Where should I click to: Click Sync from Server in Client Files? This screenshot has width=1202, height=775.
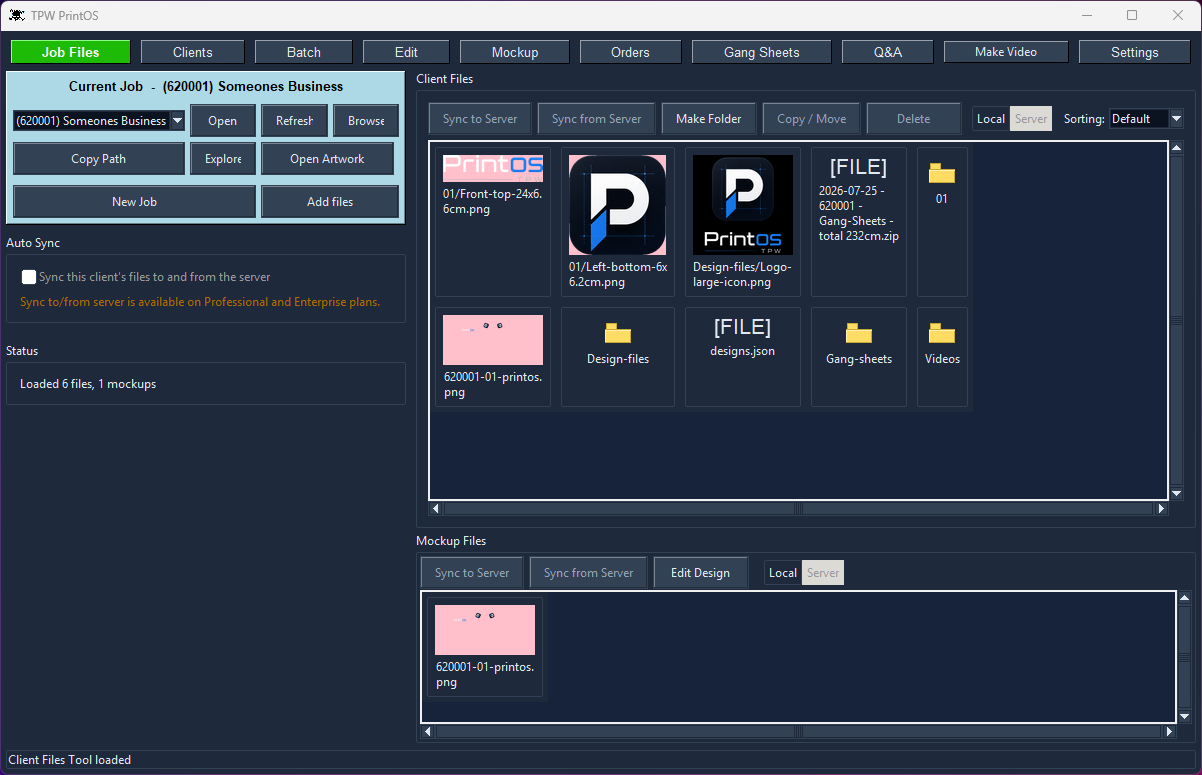[x=597, y=119]
